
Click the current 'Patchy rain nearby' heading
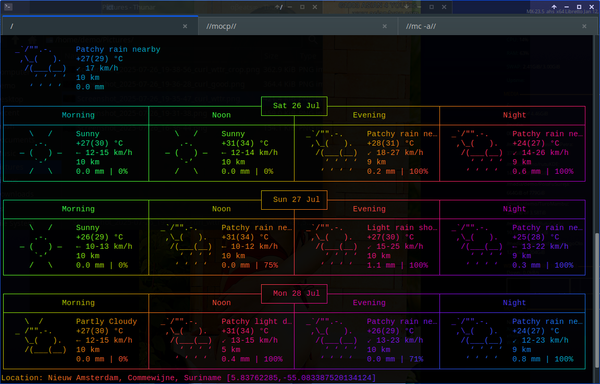[118, 49]
